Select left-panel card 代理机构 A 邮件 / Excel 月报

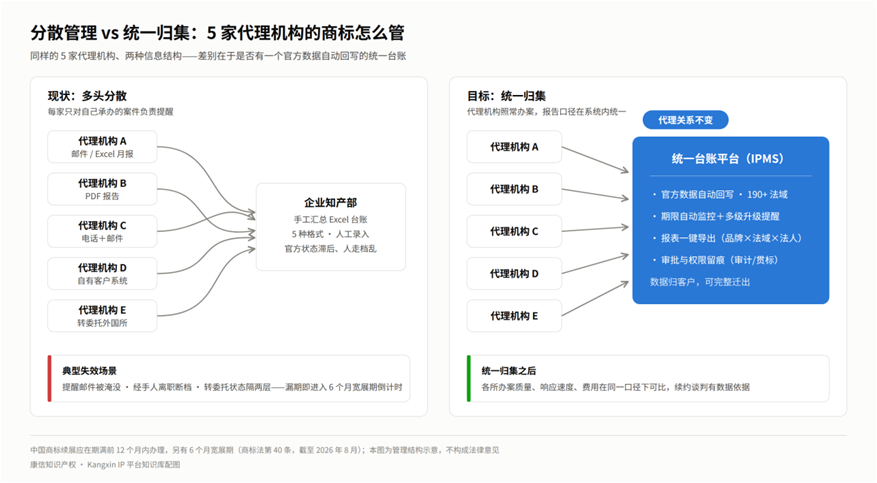(102, 147)
